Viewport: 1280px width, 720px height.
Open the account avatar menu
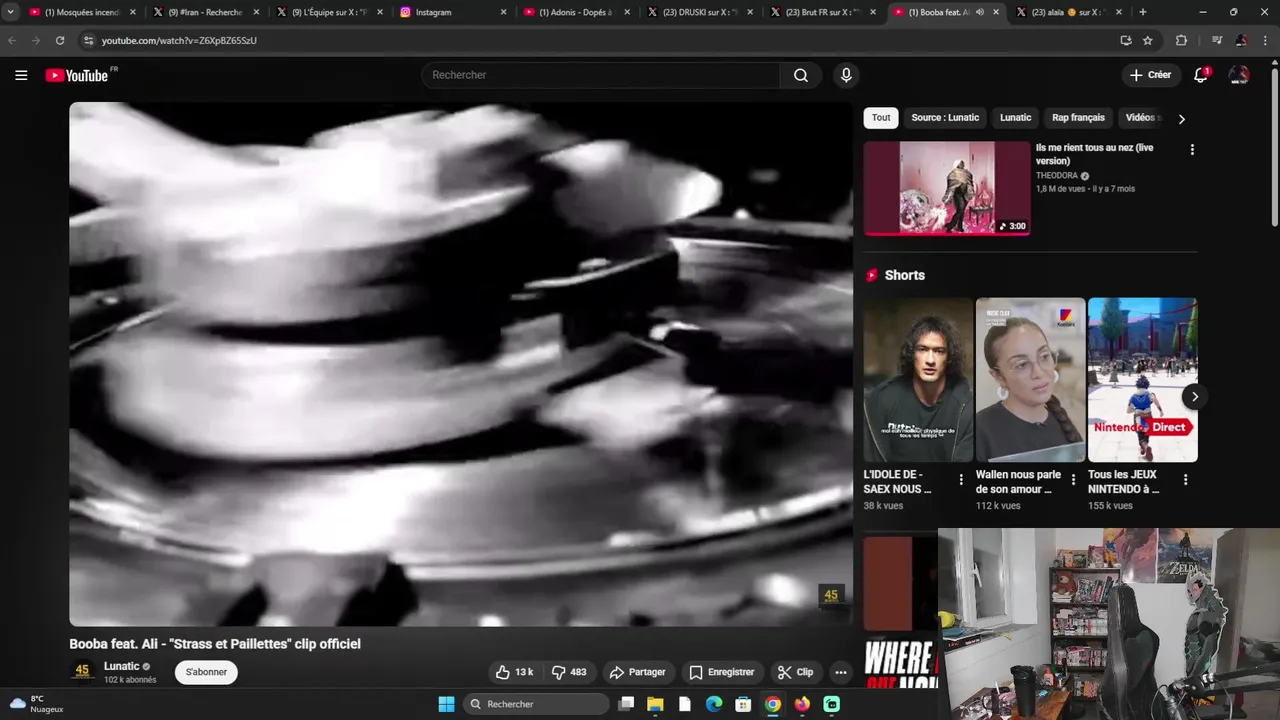click(x=1239, y=75)
